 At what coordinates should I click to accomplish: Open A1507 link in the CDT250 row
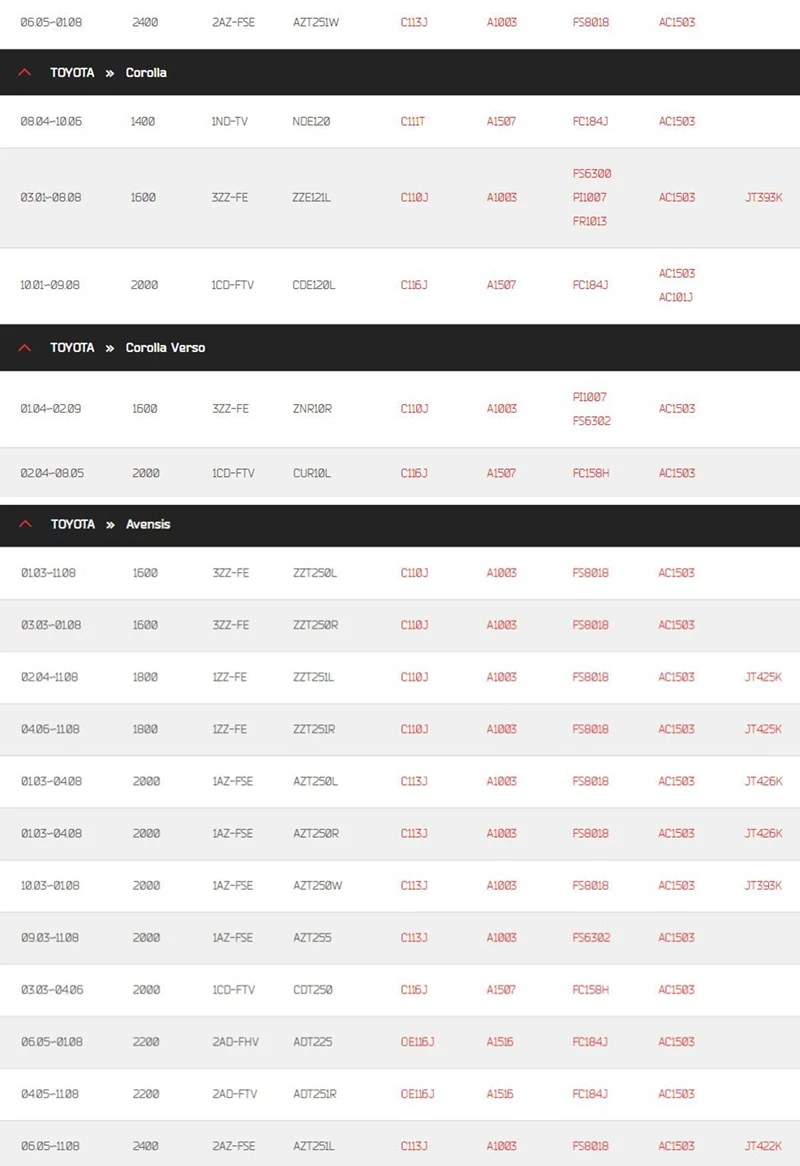(x=501, y=990)
